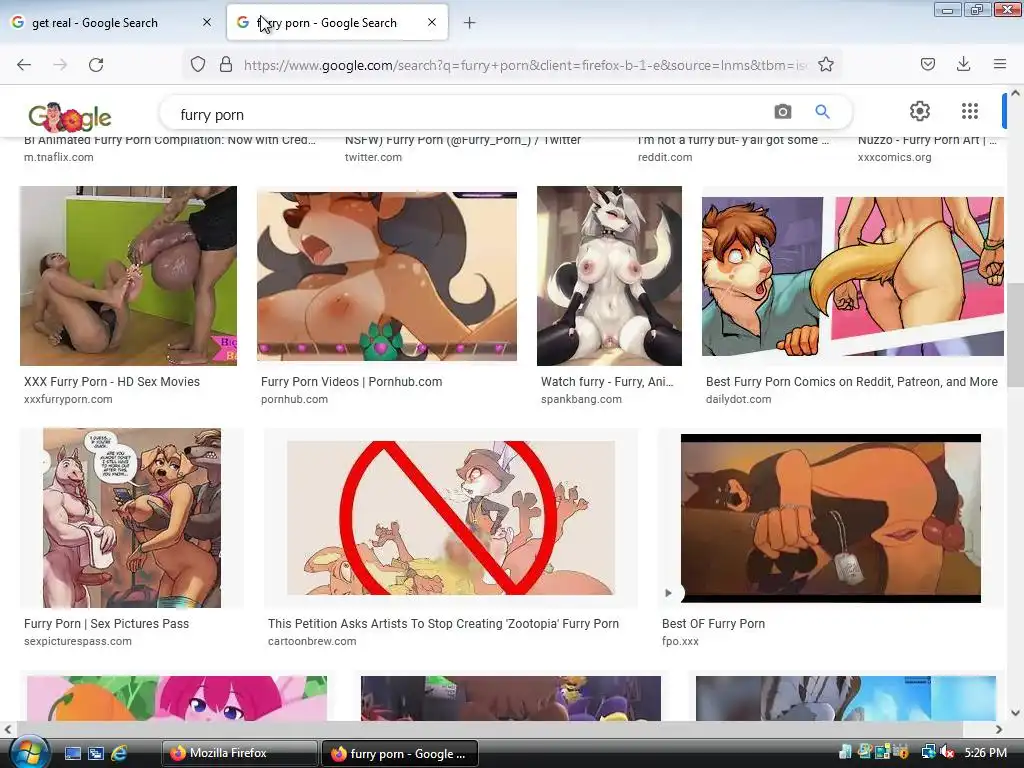Launch Internet Explorer from quick launch
The height and width of the screenshot is (768, 1024).
pos(119,754)
